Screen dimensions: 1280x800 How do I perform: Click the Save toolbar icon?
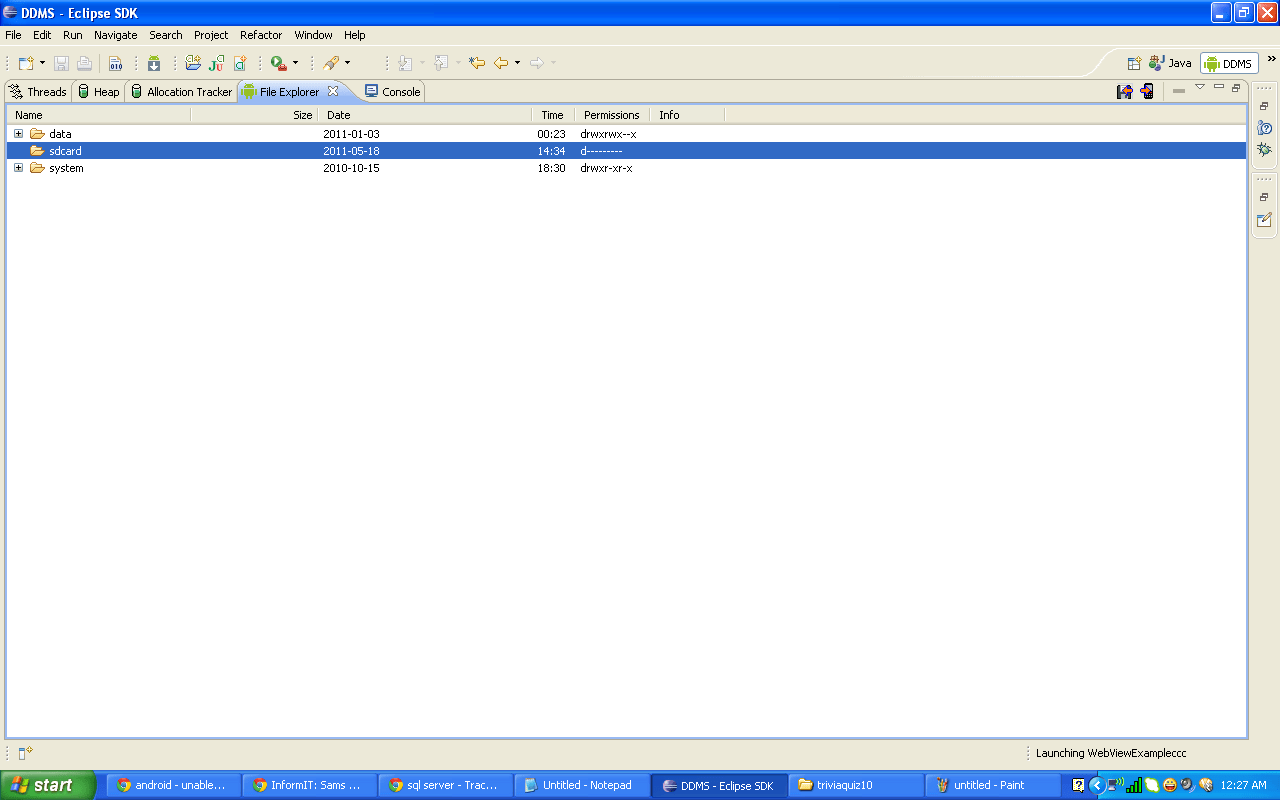coord(61,63)
